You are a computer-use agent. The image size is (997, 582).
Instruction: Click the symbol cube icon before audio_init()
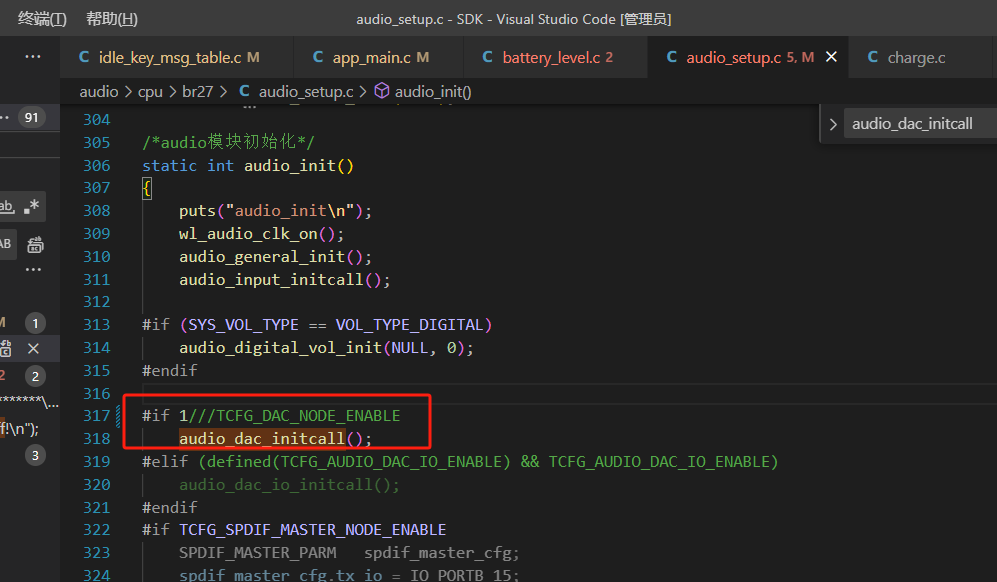click(x=382, y=92)
